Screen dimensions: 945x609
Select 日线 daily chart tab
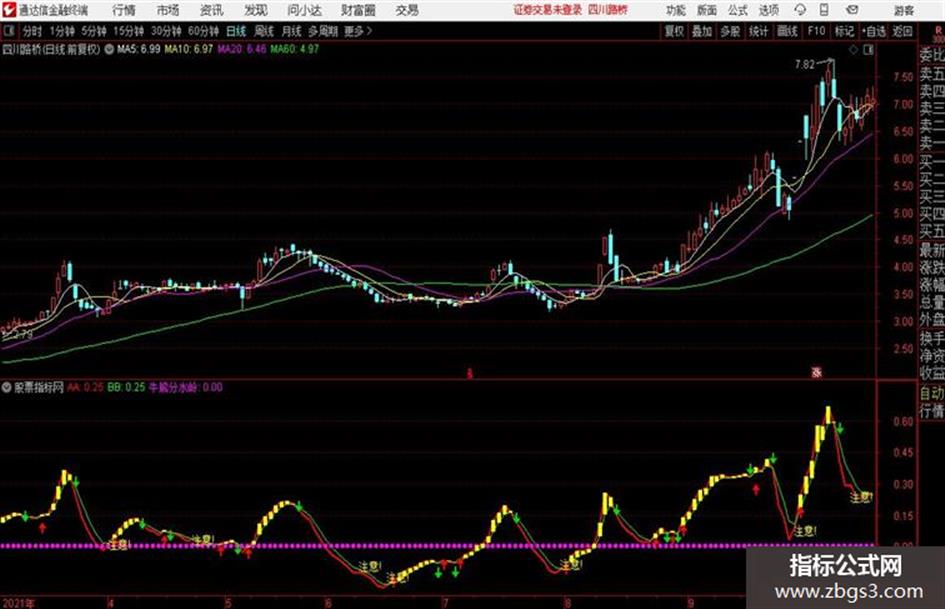coord(236,31)
